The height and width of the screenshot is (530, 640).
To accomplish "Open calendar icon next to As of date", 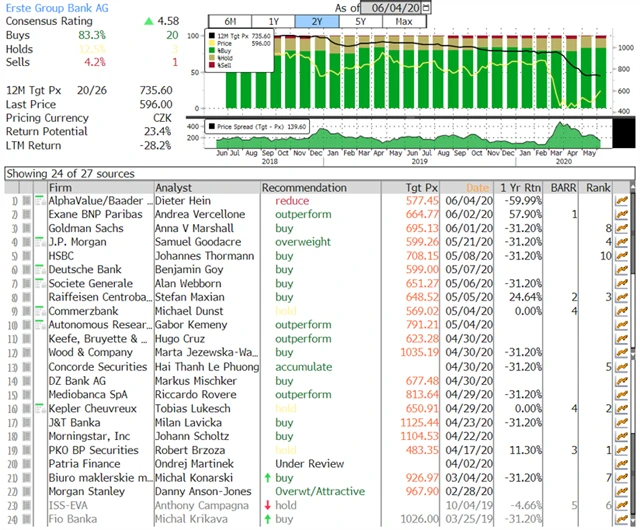I will coord(429,7).
